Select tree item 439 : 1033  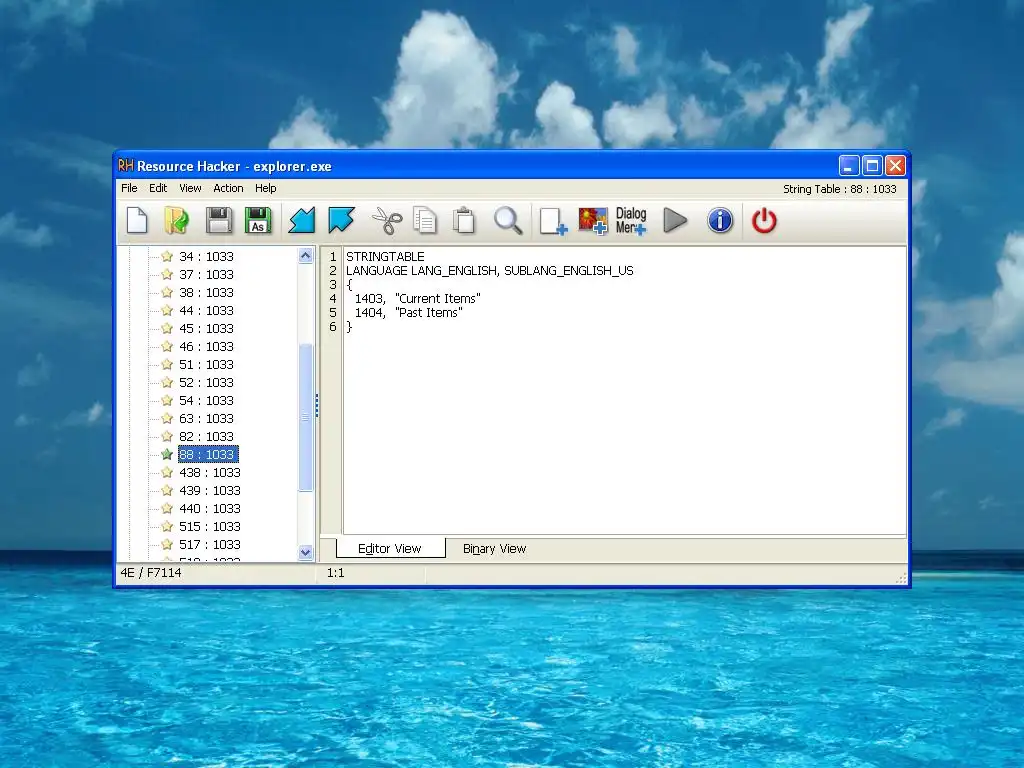point(210,490)
